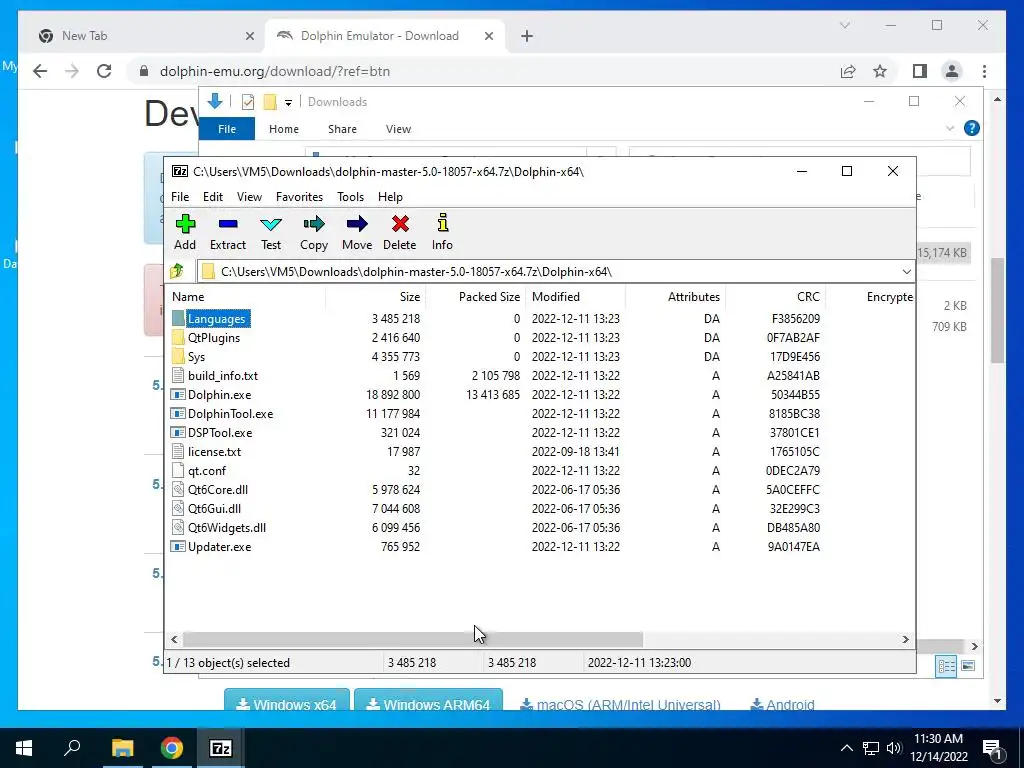Expand the Explorer ribbon chevron
Screen dimensions: 1024x768
(950, 129)
